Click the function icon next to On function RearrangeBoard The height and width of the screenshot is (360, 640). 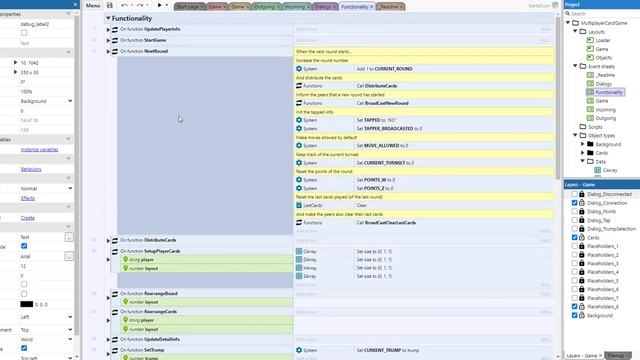pos(115,294)
